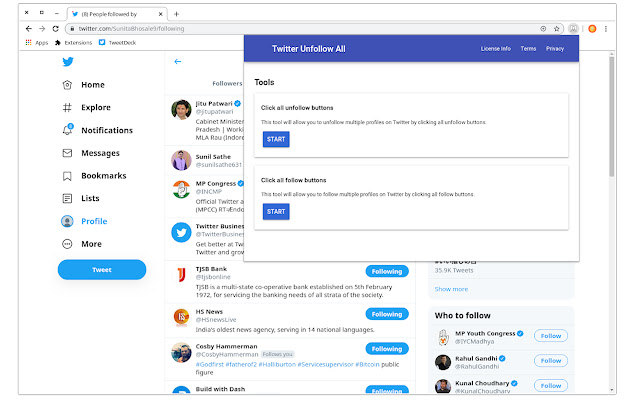Click the Twitter Unfollow All extension icon

[573, 29]
